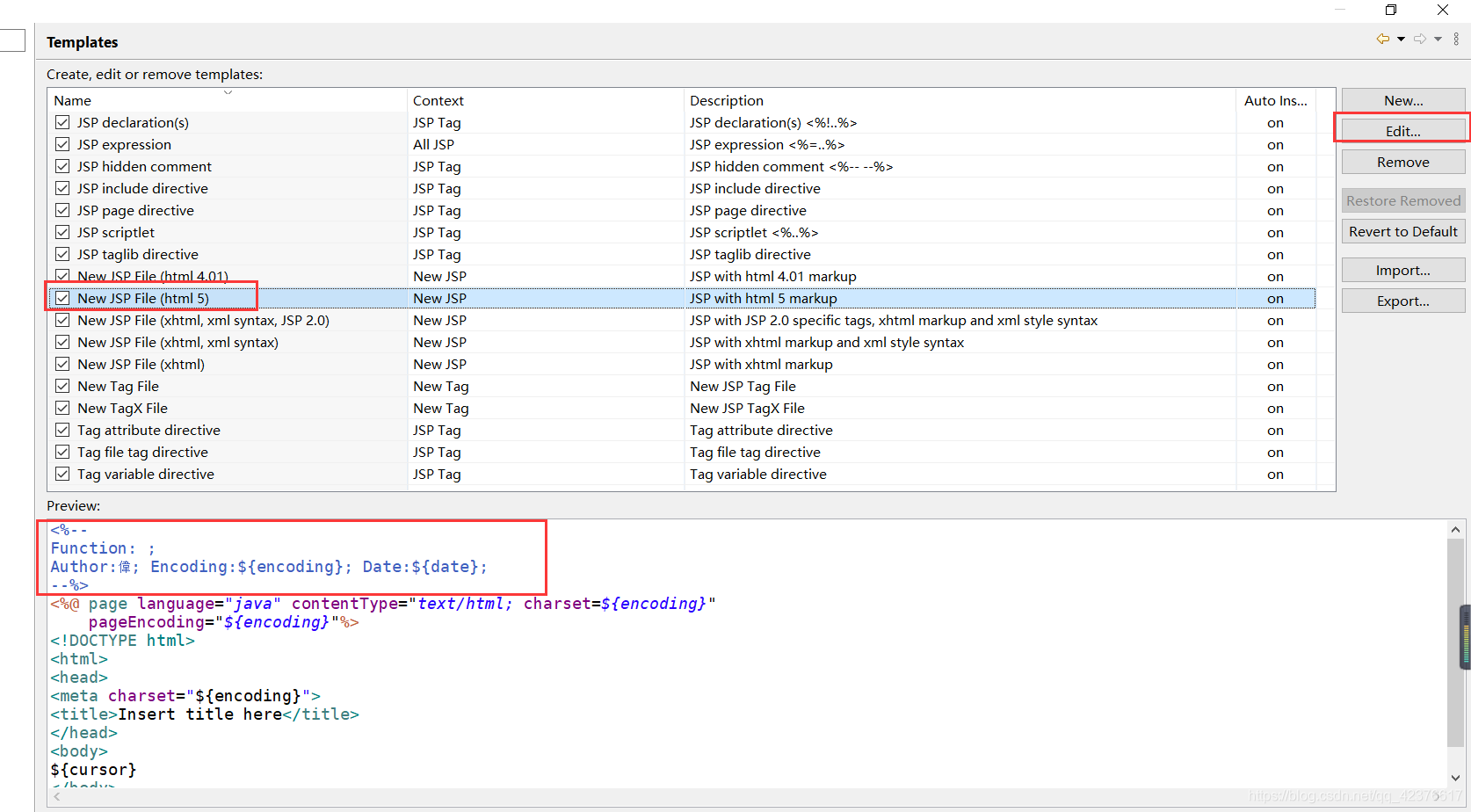Click the Export... button
The height and width of the screenshot is (812, 1471).
coord(1403,301)
